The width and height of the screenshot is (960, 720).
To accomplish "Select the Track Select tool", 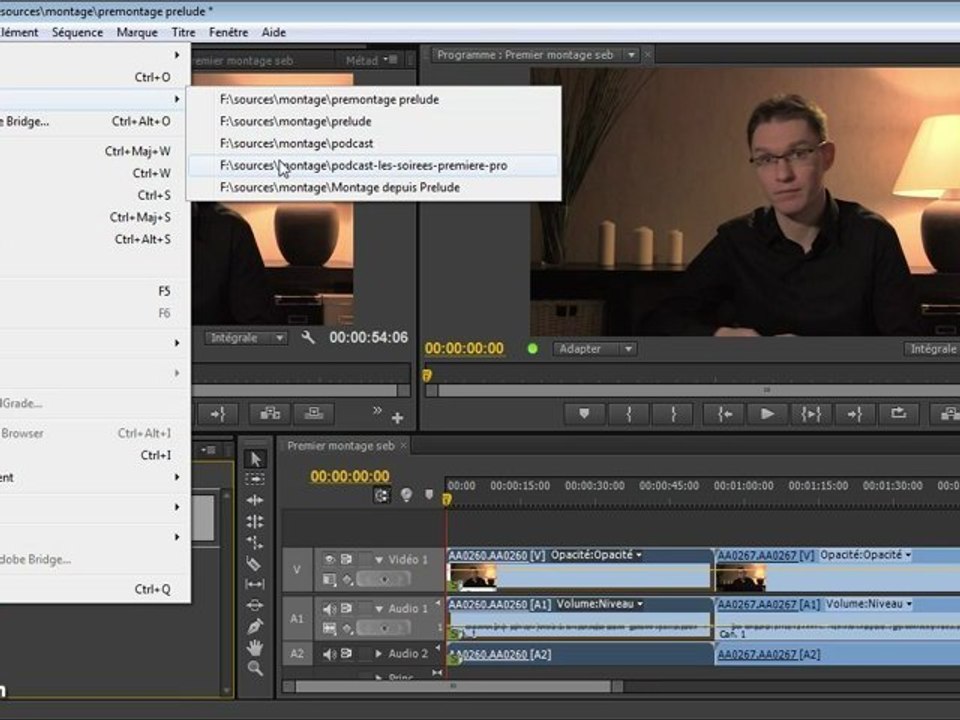I will [x=255, y=479].
